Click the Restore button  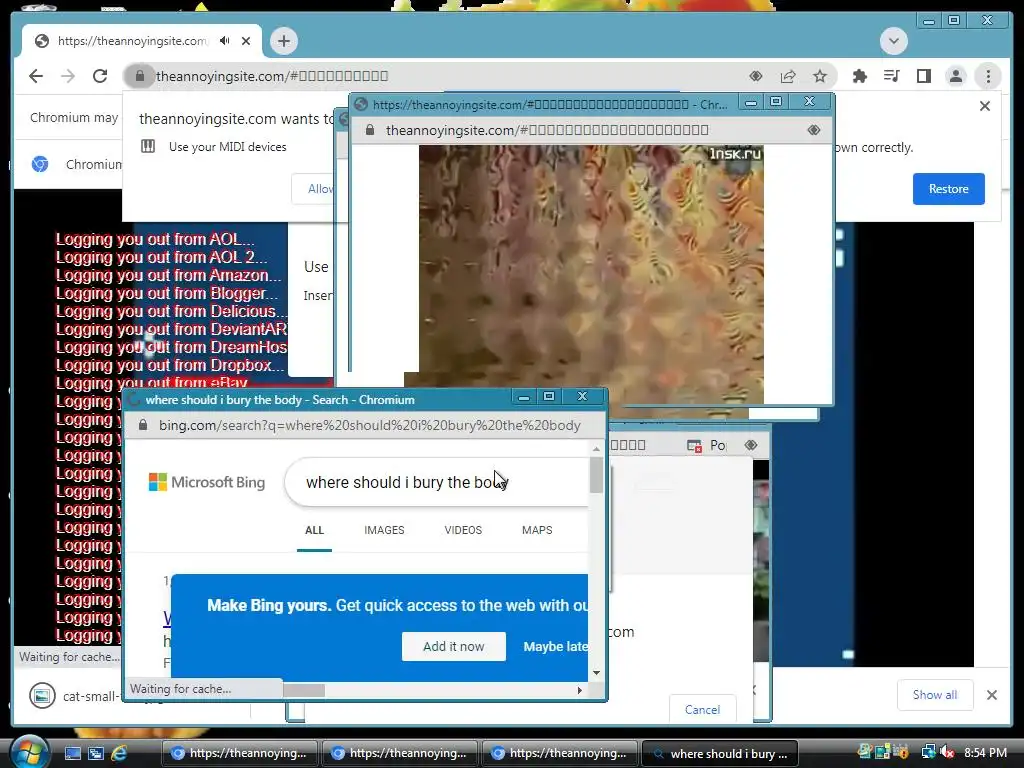(x=948, y=189)
